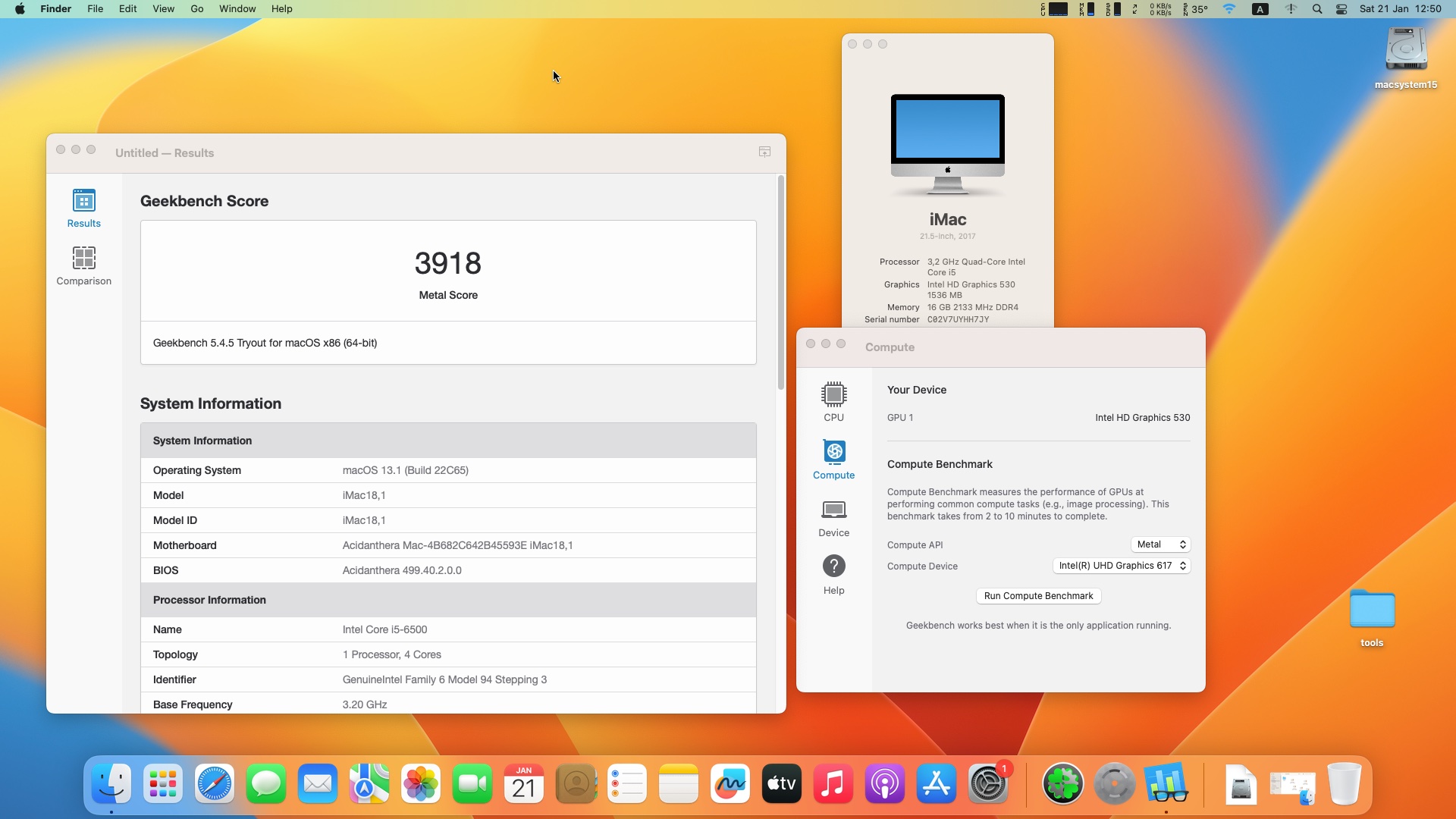This screenshot has height=819, width=1456.
Task: Open the tools folder on desktop
Action: click(x=1372, y=618)
